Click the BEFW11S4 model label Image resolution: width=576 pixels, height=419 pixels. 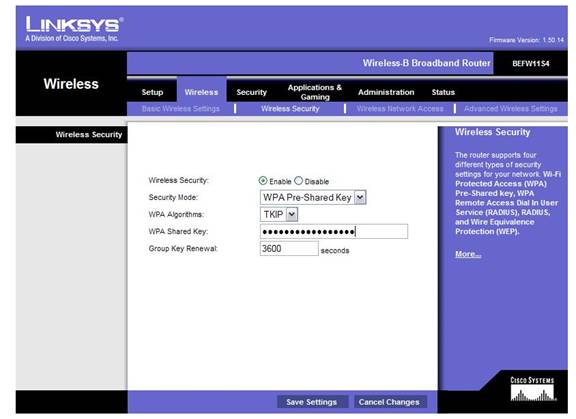(531, 64)
